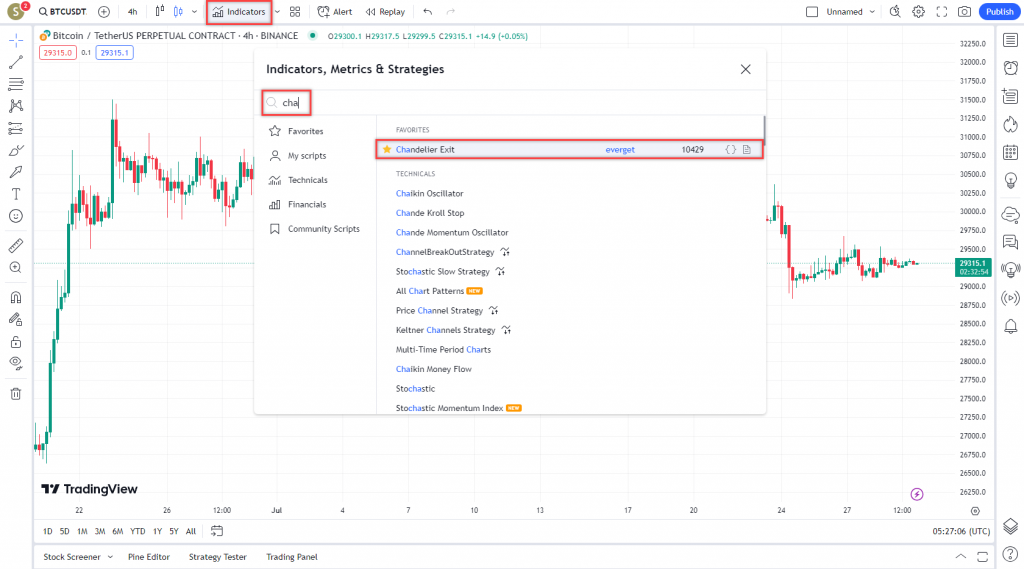Image resolution: width=1024 pixels, height=569 pixels.
Task: Set range to All
Action: 191,532
